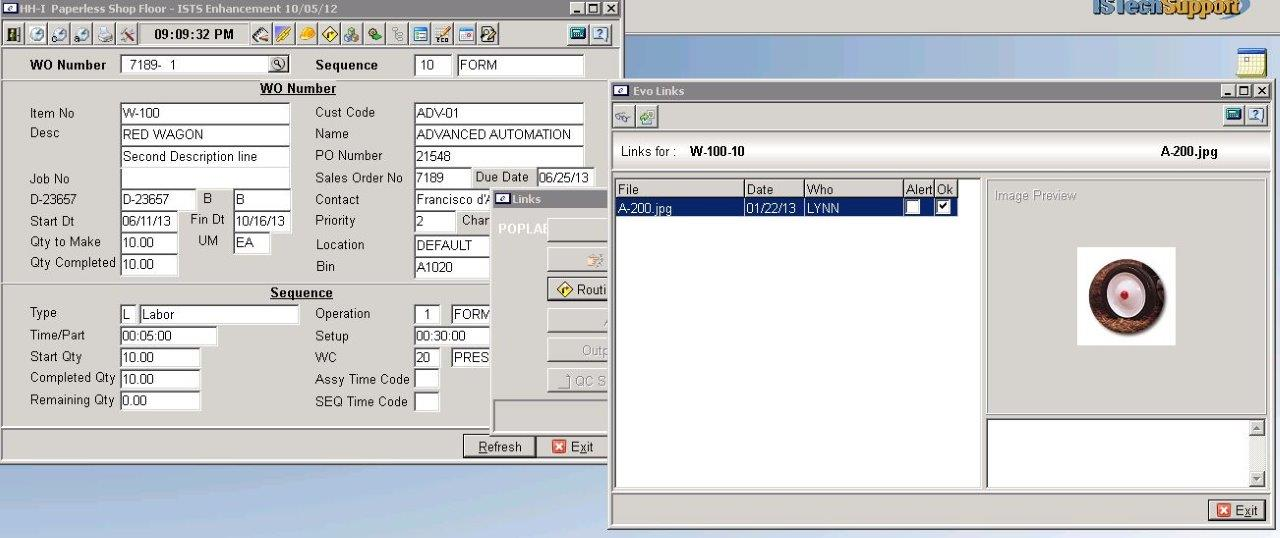
Task: Click the green link icon in the Evo Links toolbar
Action: pyautogui.click(x=647, y=117)
